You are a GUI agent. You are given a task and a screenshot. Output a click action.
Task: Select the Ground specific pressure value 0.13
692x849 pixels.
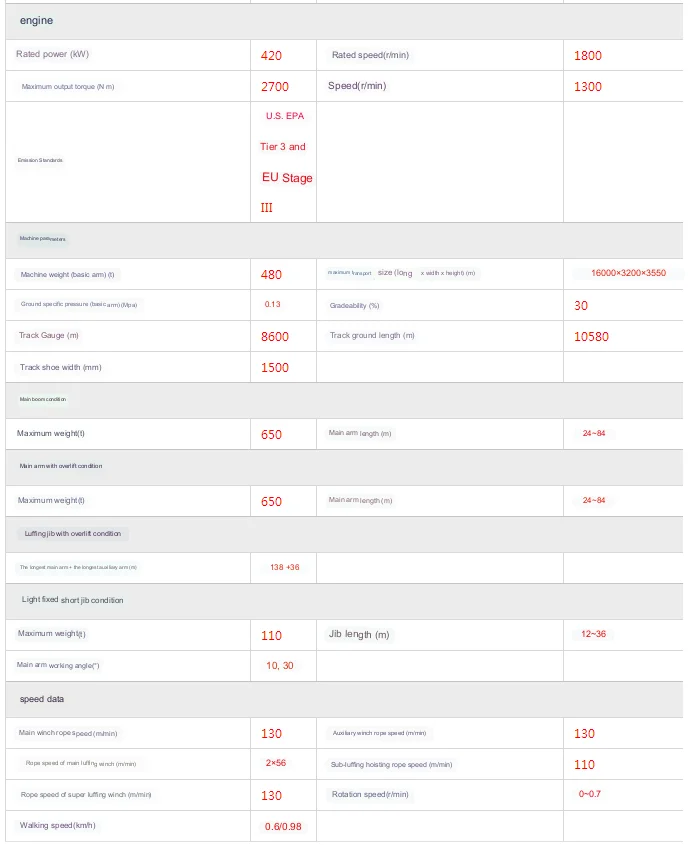(272, 304)
